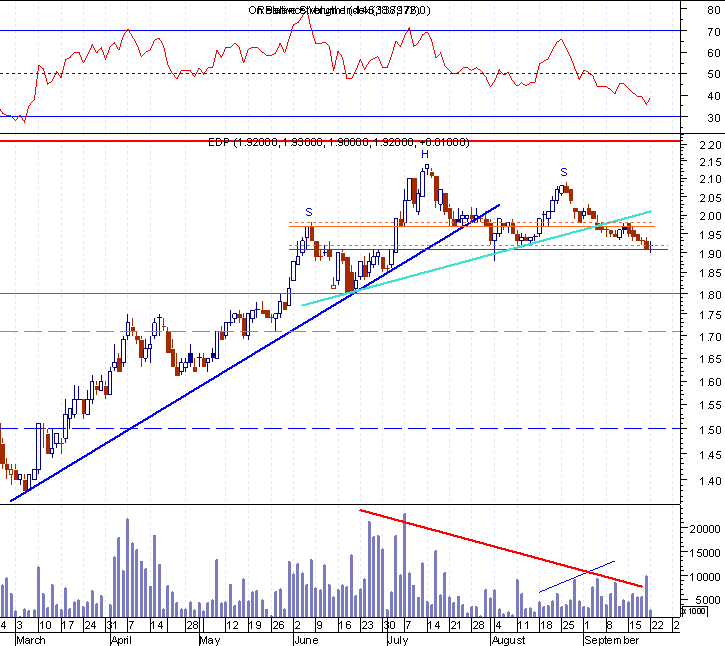Select the red falling volume trendline

(501, 548)
